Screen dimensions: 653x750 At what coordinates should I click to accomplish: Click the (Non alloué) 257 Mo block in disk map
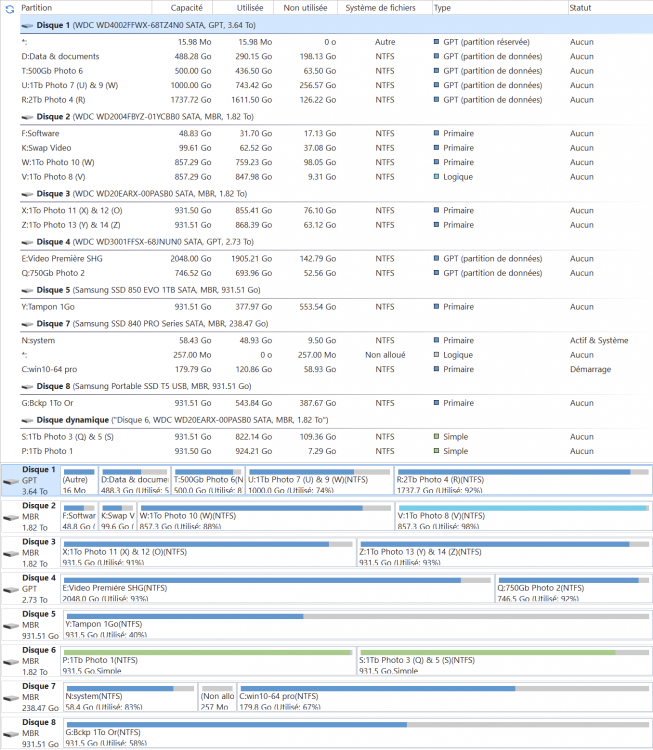point(217,697)
